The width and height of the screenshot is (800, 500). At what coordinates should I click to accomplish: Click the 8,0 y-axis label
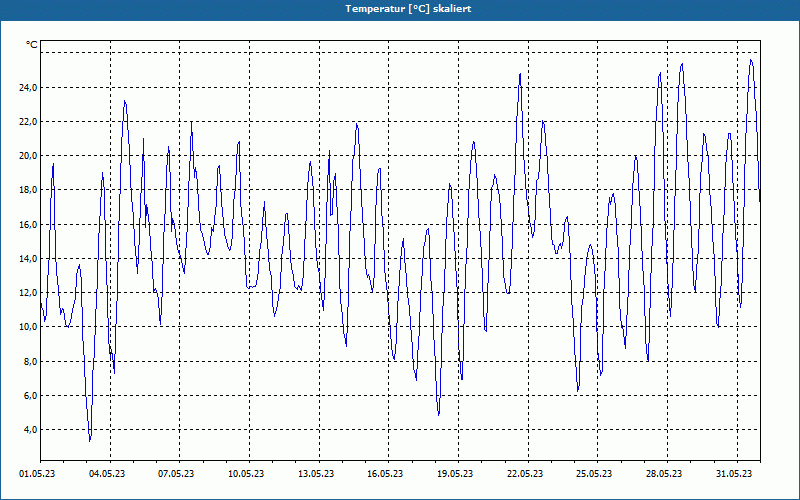pos(30,362)
